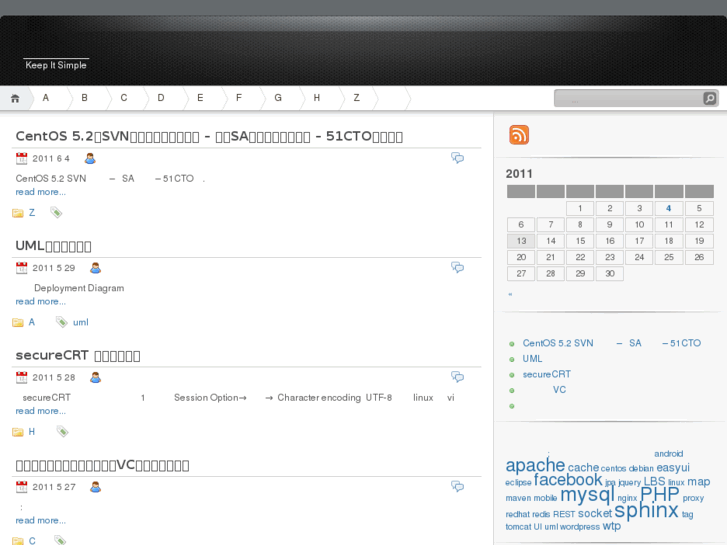Go to previous month via « link
The image size is (727, 545).
click(510, 294)
